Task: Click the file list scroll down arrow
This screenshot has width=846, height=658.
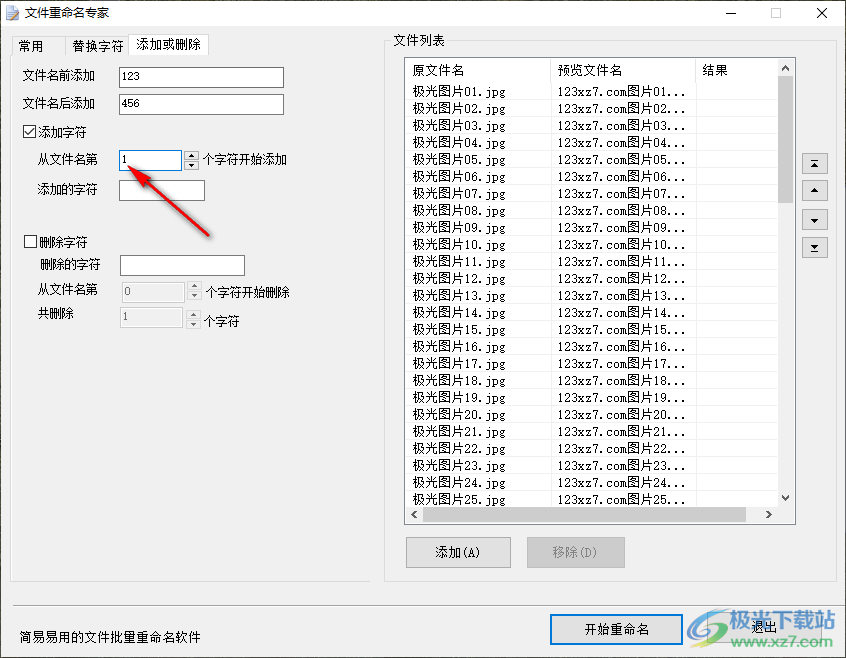Action: coord(786,498)
